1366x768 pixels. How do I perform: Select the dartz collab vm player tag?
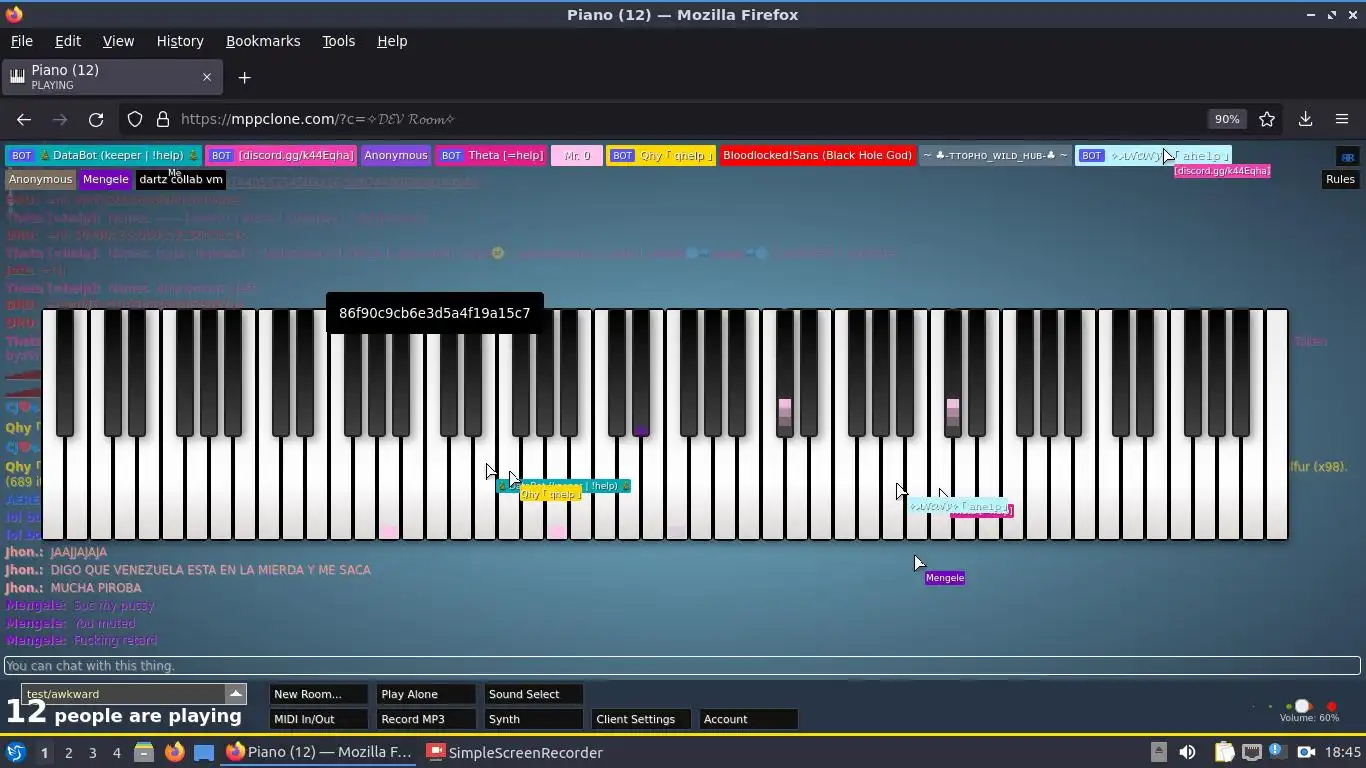tap(180, 179)
